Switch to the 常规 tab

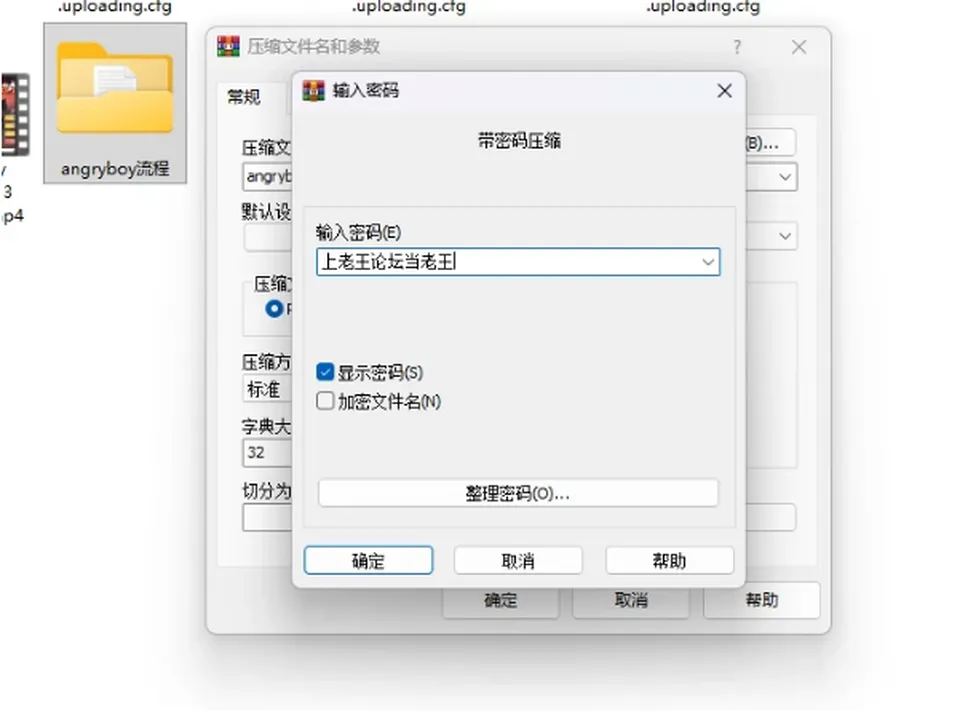244,97
